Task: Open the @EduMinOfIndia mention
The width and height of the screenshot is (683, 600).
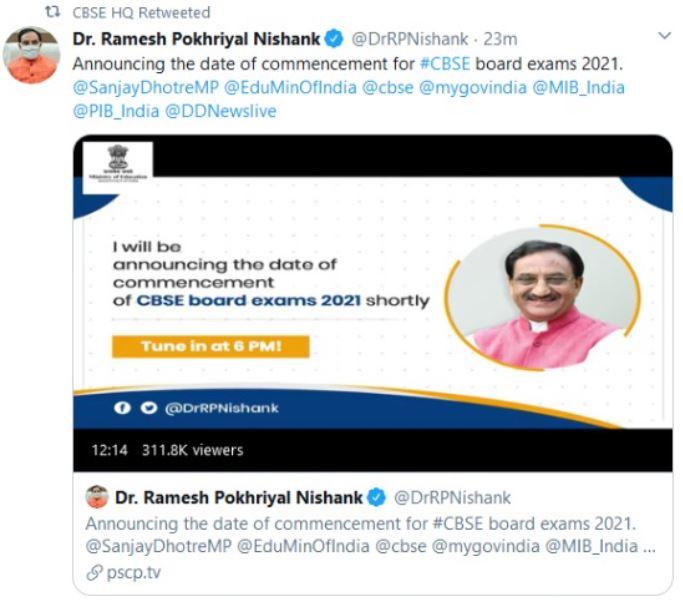Action: (x=290, y=88)
